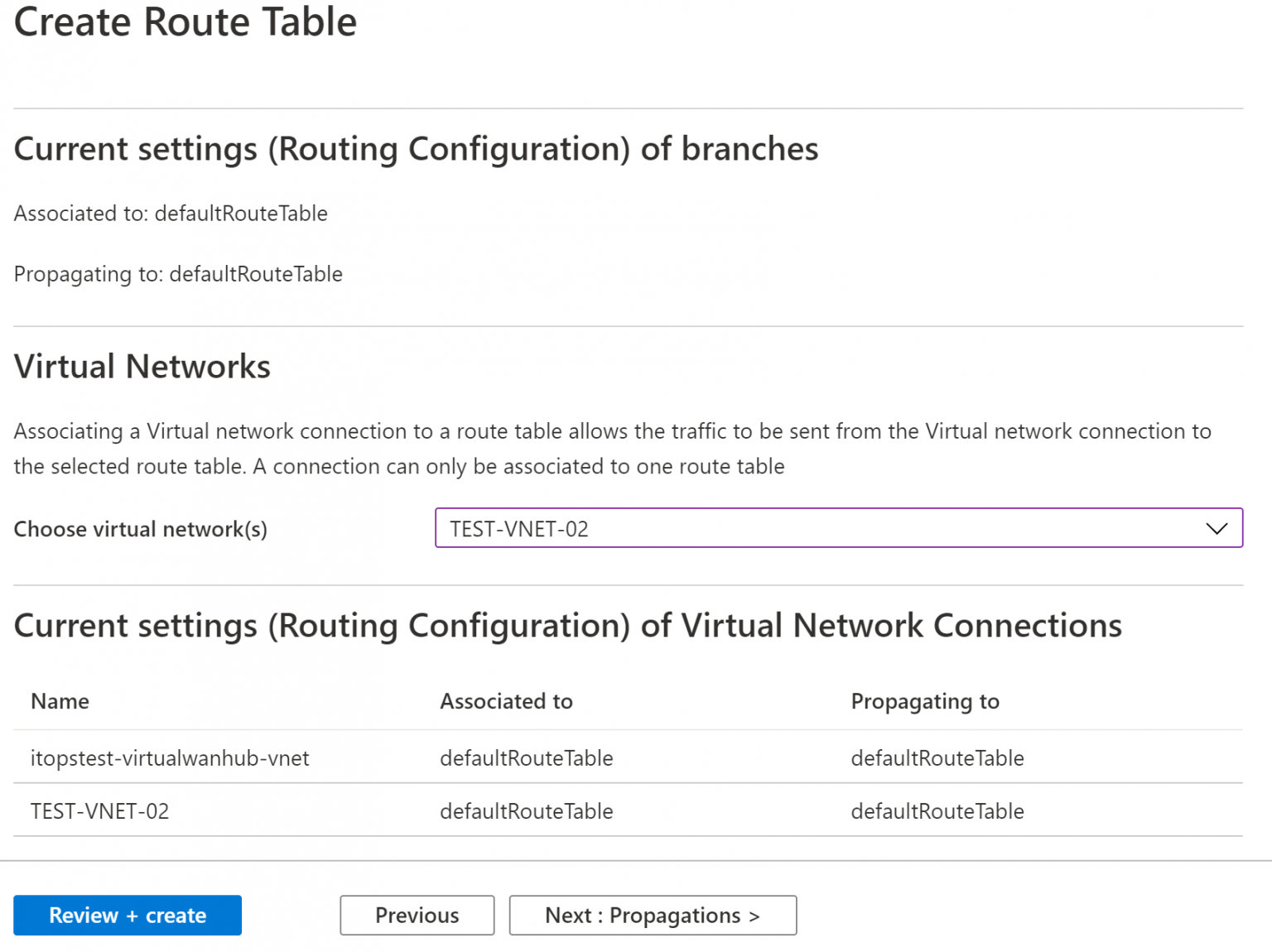
Task: Click Routing Configuration of Virtual Network Connections heading
Action: tap(567, 626)
